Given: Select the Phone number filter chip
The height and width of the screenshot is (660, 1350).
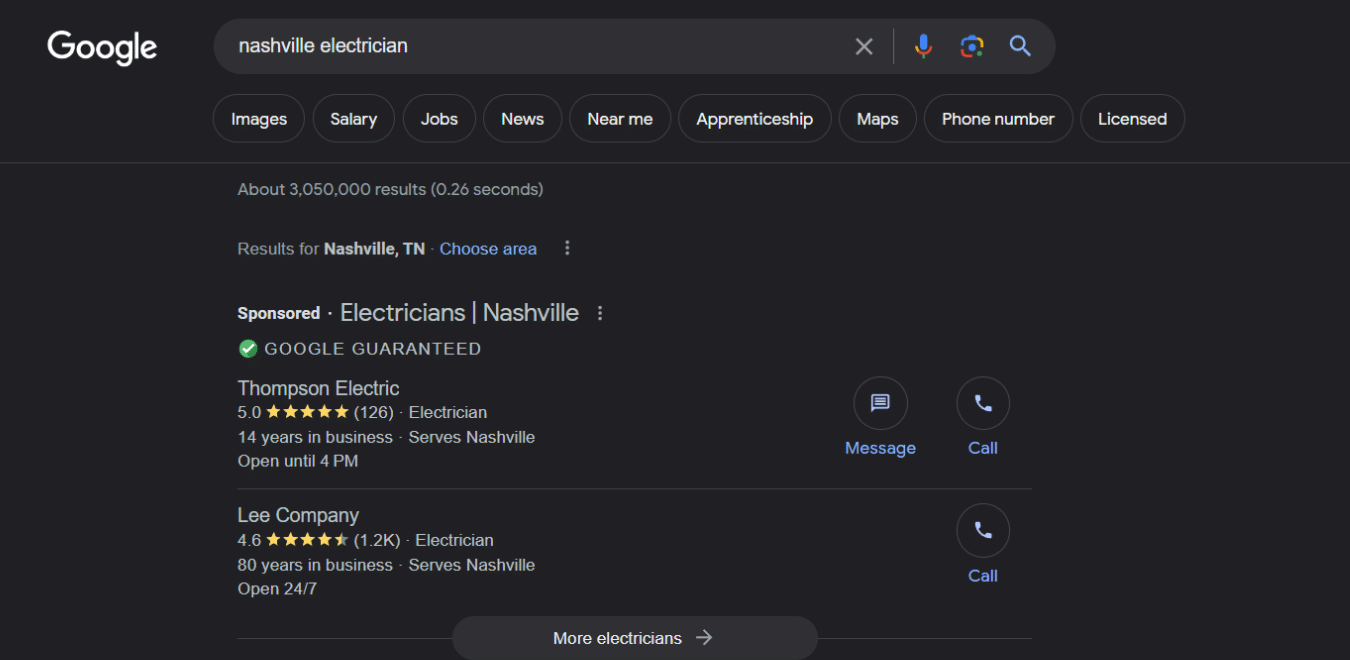Looking at the screenshot, I should pyautogui.click(x=998, y=119).
